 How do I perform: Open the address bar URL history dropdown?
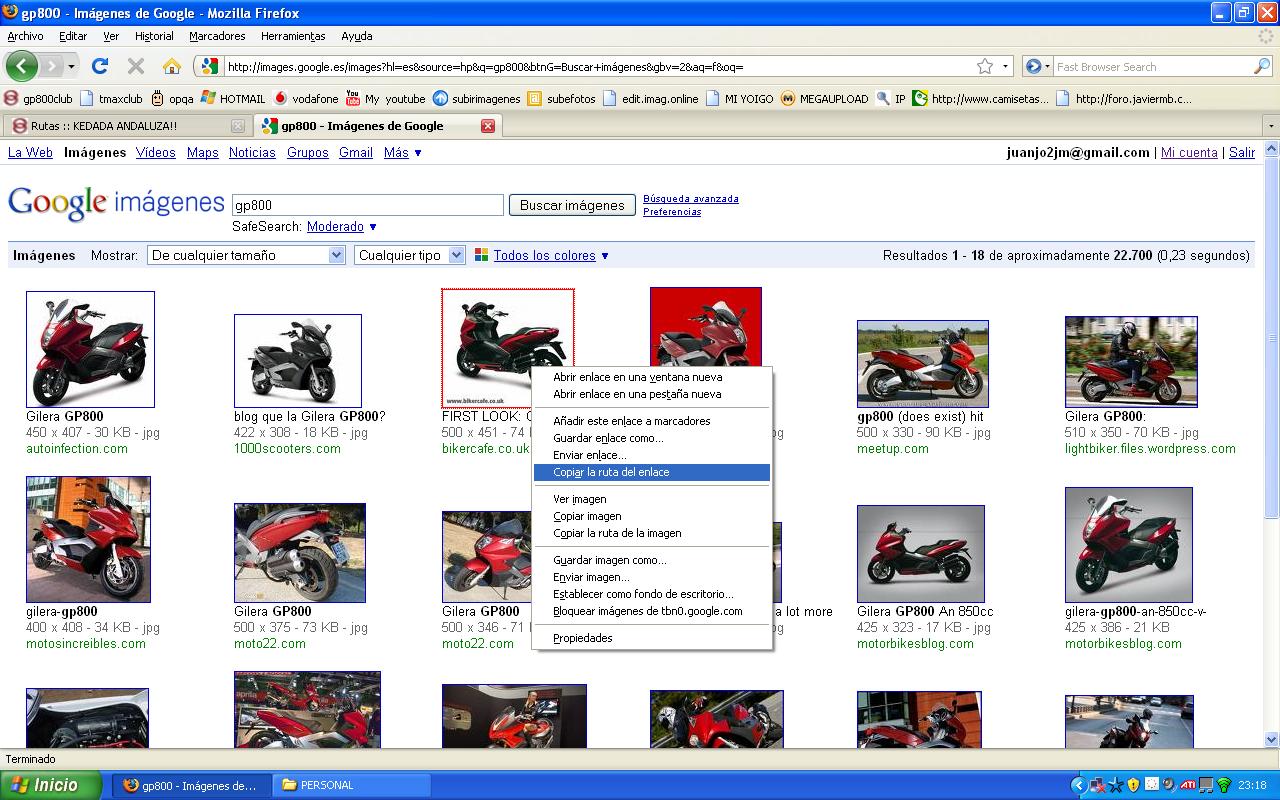click(x=1005, y=67)
